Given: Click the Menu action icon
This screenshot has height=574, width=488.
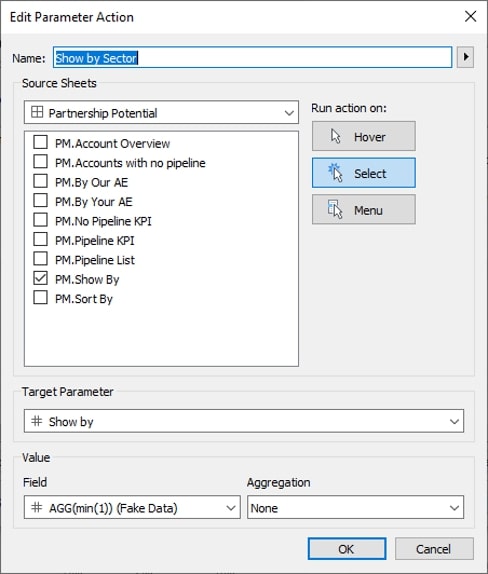Looking at the screenshot, I should [335, 209].
